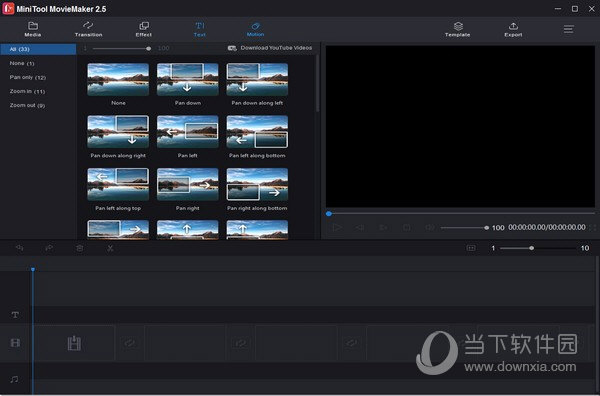Select the Motion tab
Viewport: 600px width, 396px height.
click(x=255, y=29)
